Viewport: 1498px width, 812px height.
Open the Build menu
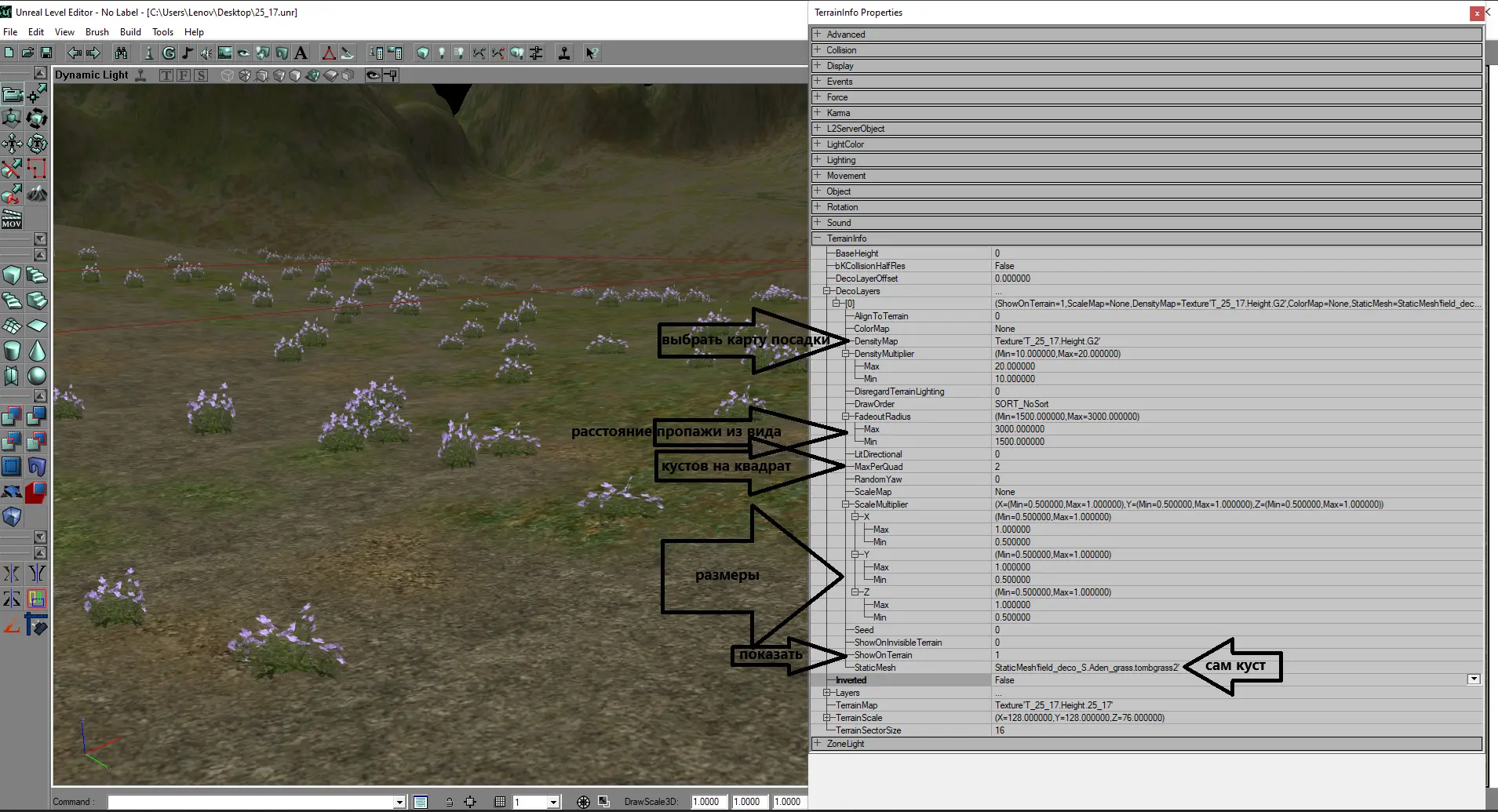tap(130, 32)
